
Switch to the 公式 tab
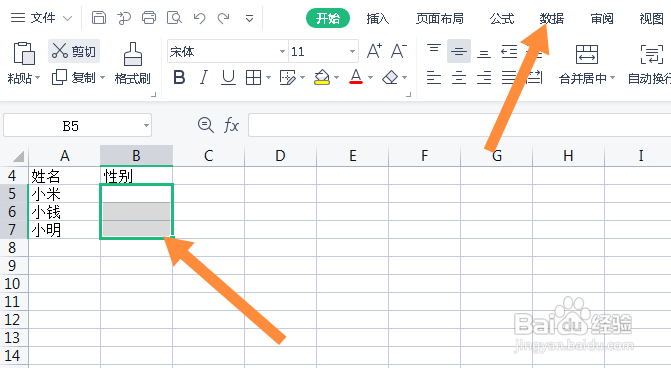click(502, 18)
